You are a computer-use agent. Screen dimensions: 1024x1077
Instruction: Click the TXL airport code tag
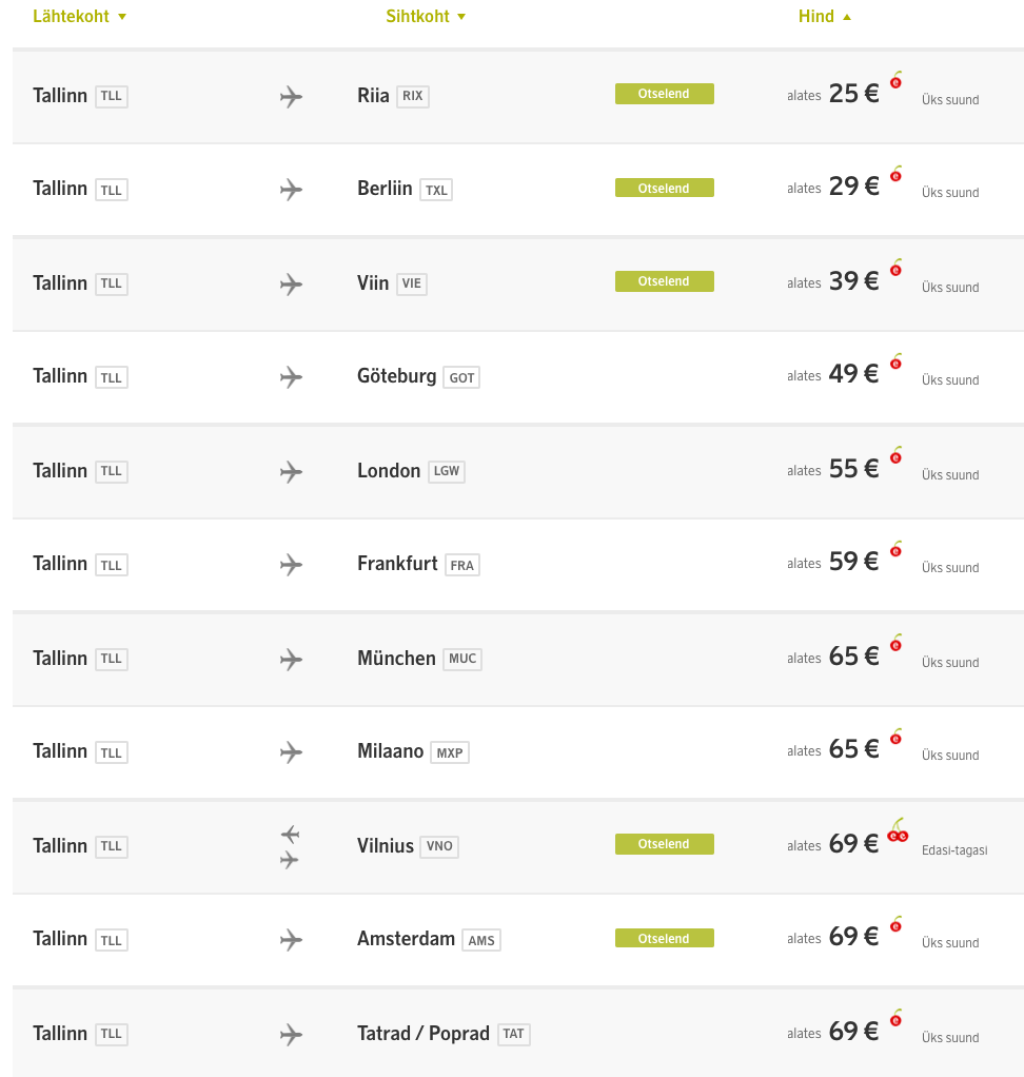pyautogui.click(x=436, y=190)
